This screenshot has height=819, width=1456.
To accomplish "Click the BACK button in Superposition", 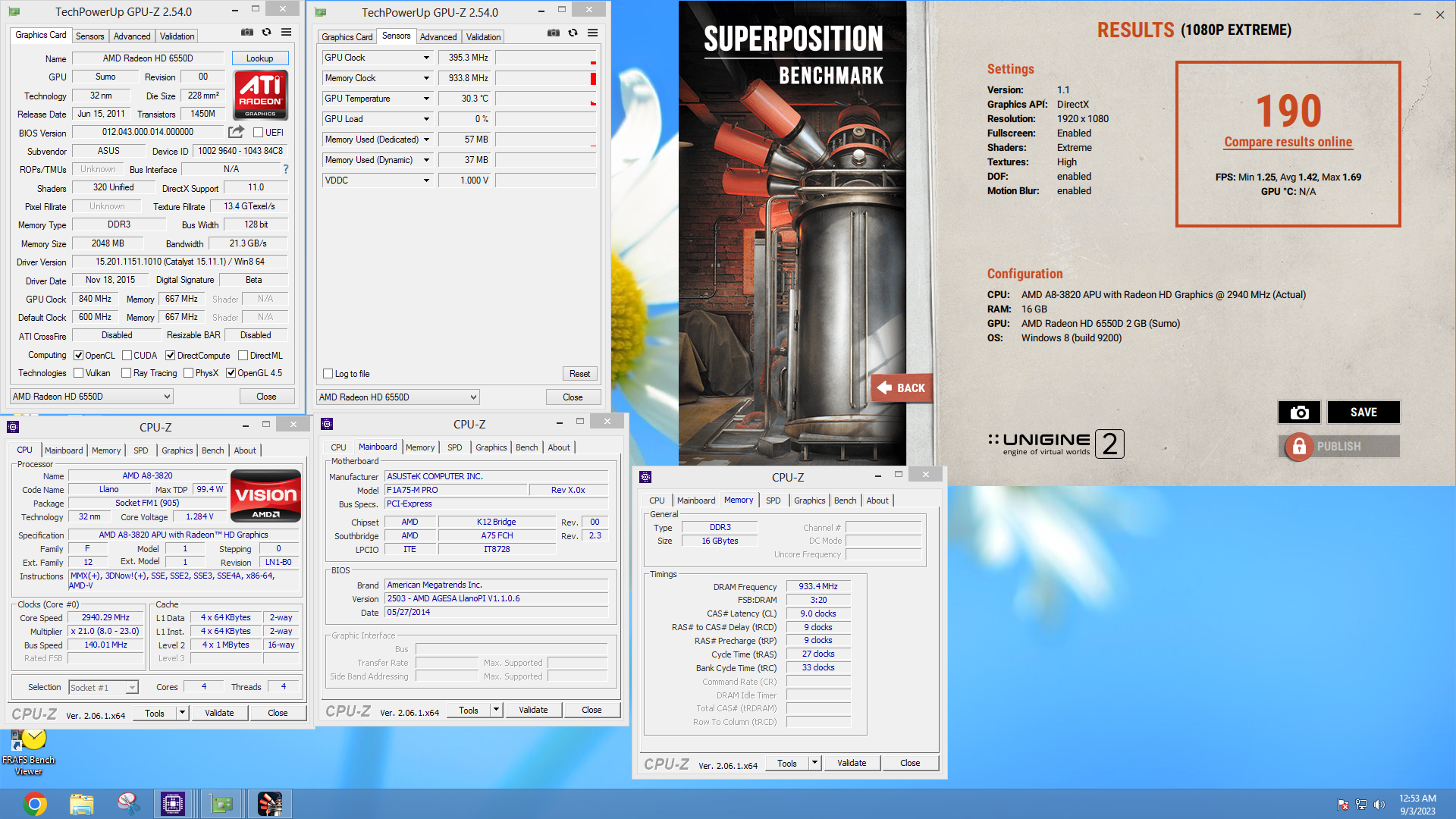I will tap(901, 388).
